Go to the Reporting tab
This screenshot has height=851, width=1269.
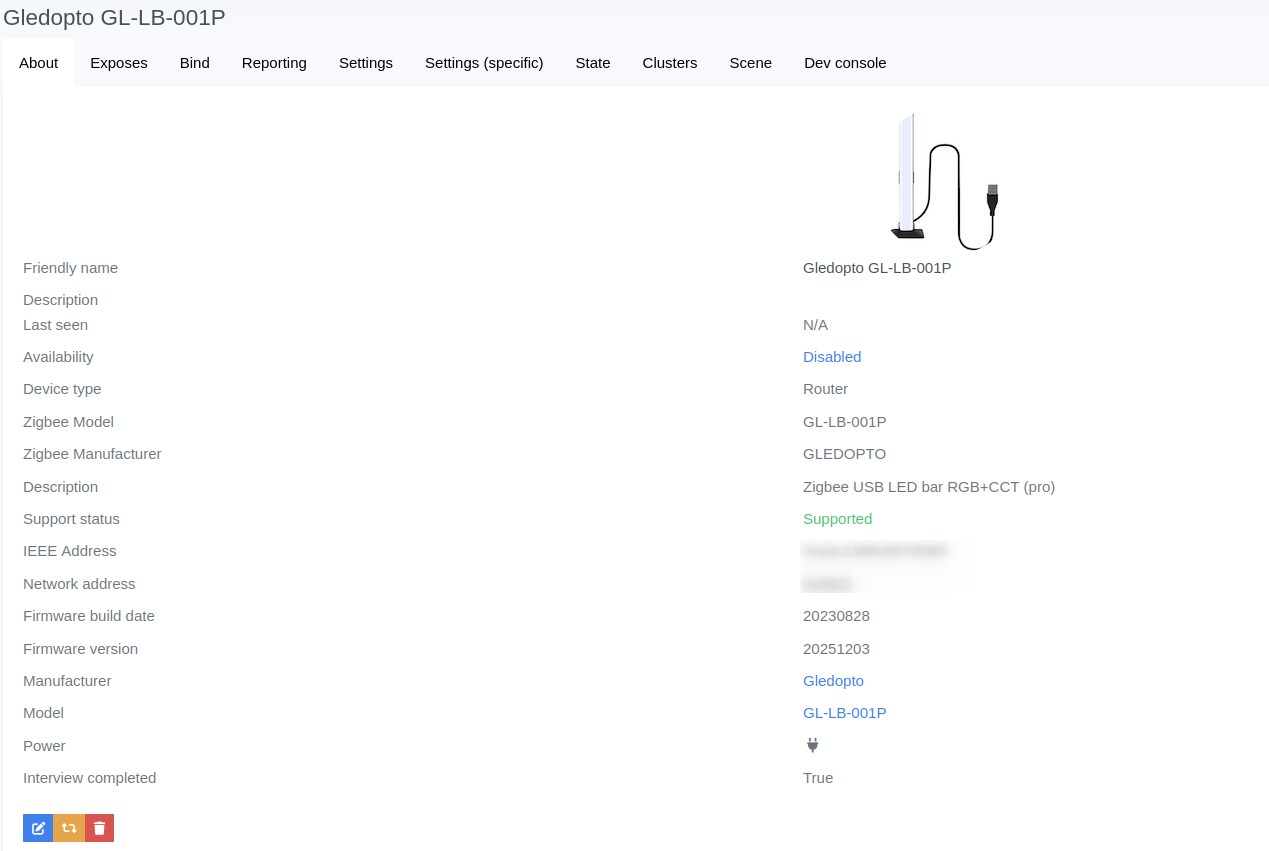tap(274, 63)
